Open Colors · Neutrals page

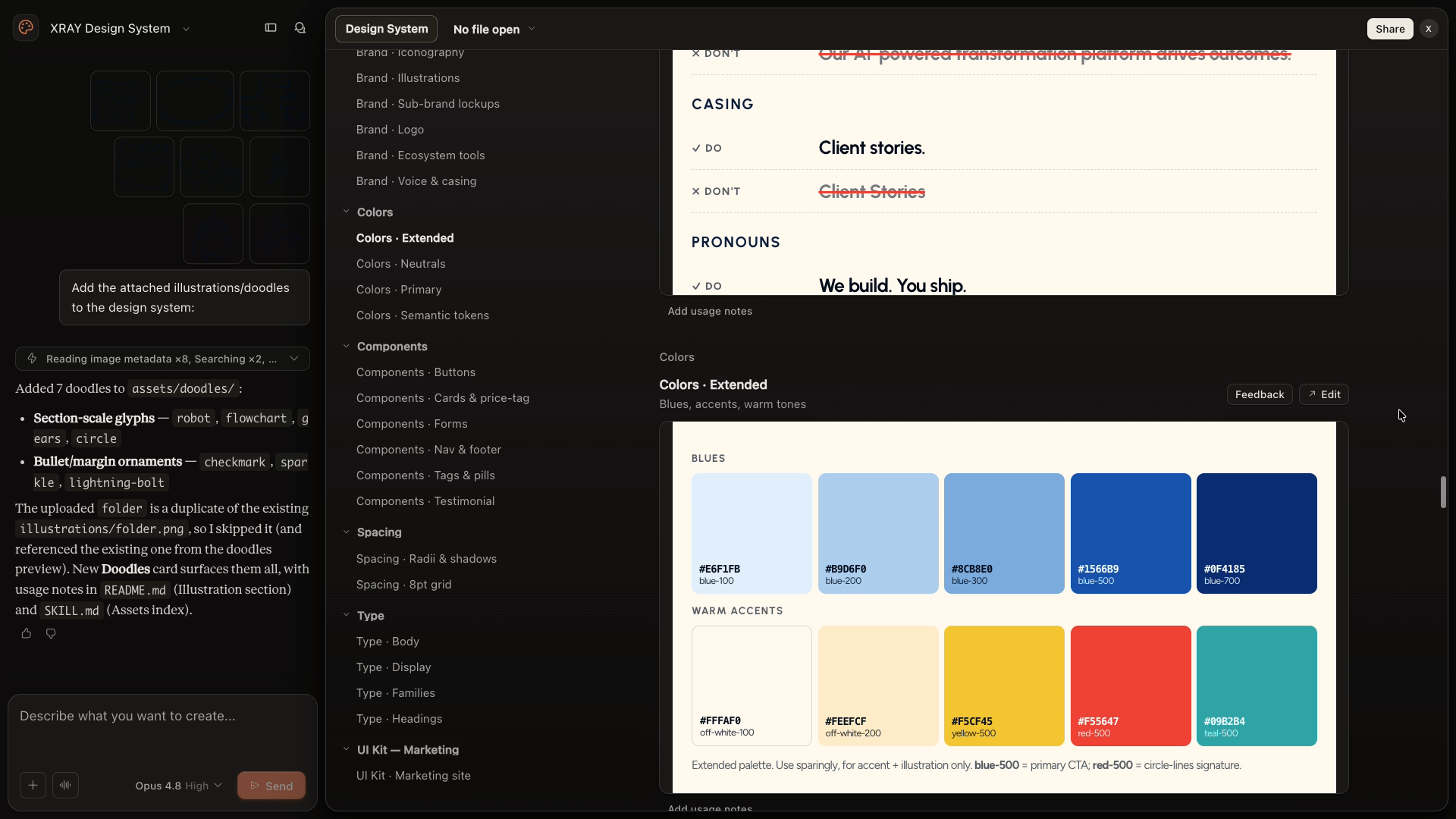click(400, 264)
